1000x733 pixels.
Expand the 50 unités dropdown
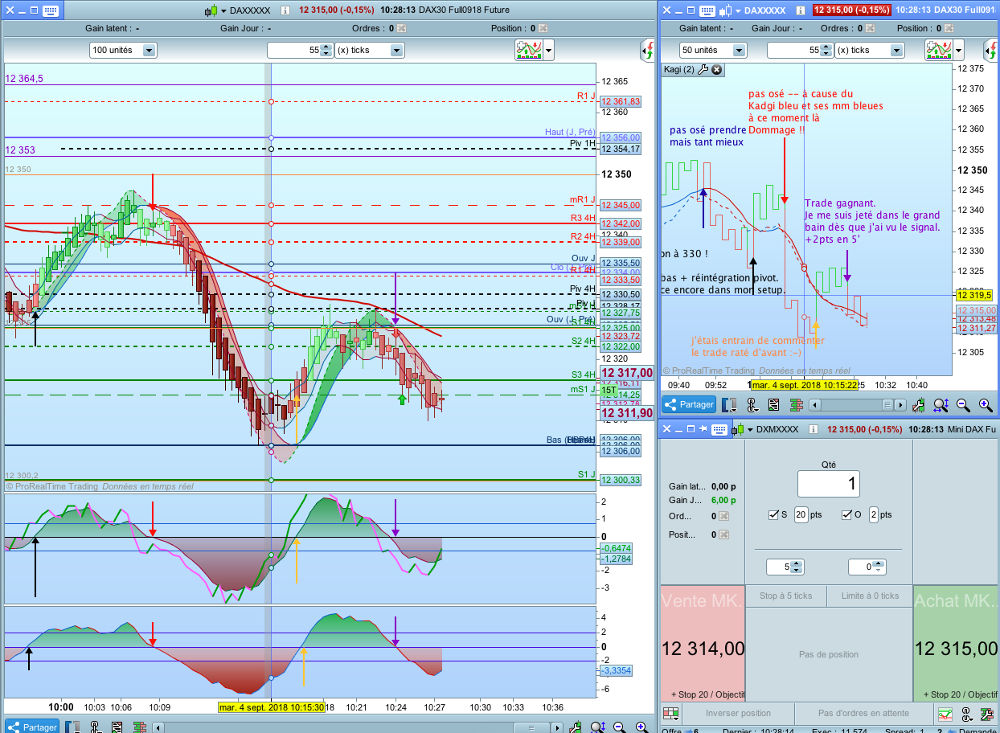click(x=739, y=50)
